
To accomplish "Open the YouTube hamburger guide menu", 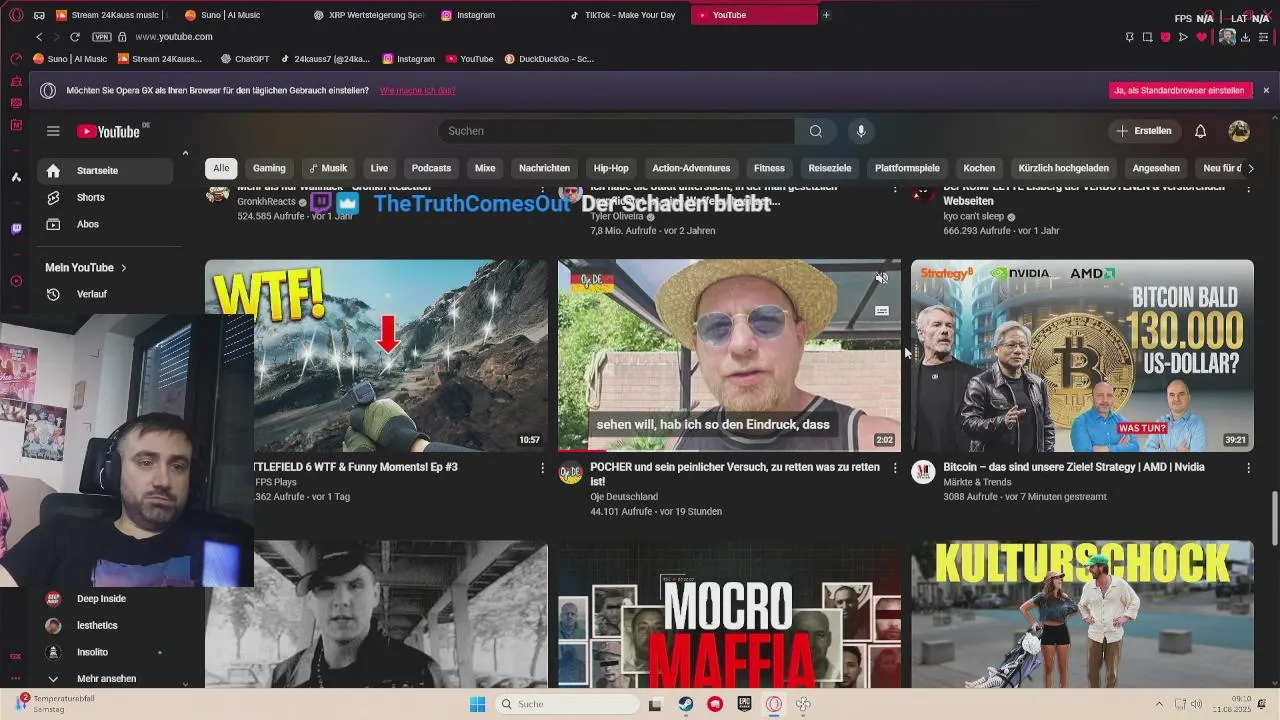I will coord(53,131).
